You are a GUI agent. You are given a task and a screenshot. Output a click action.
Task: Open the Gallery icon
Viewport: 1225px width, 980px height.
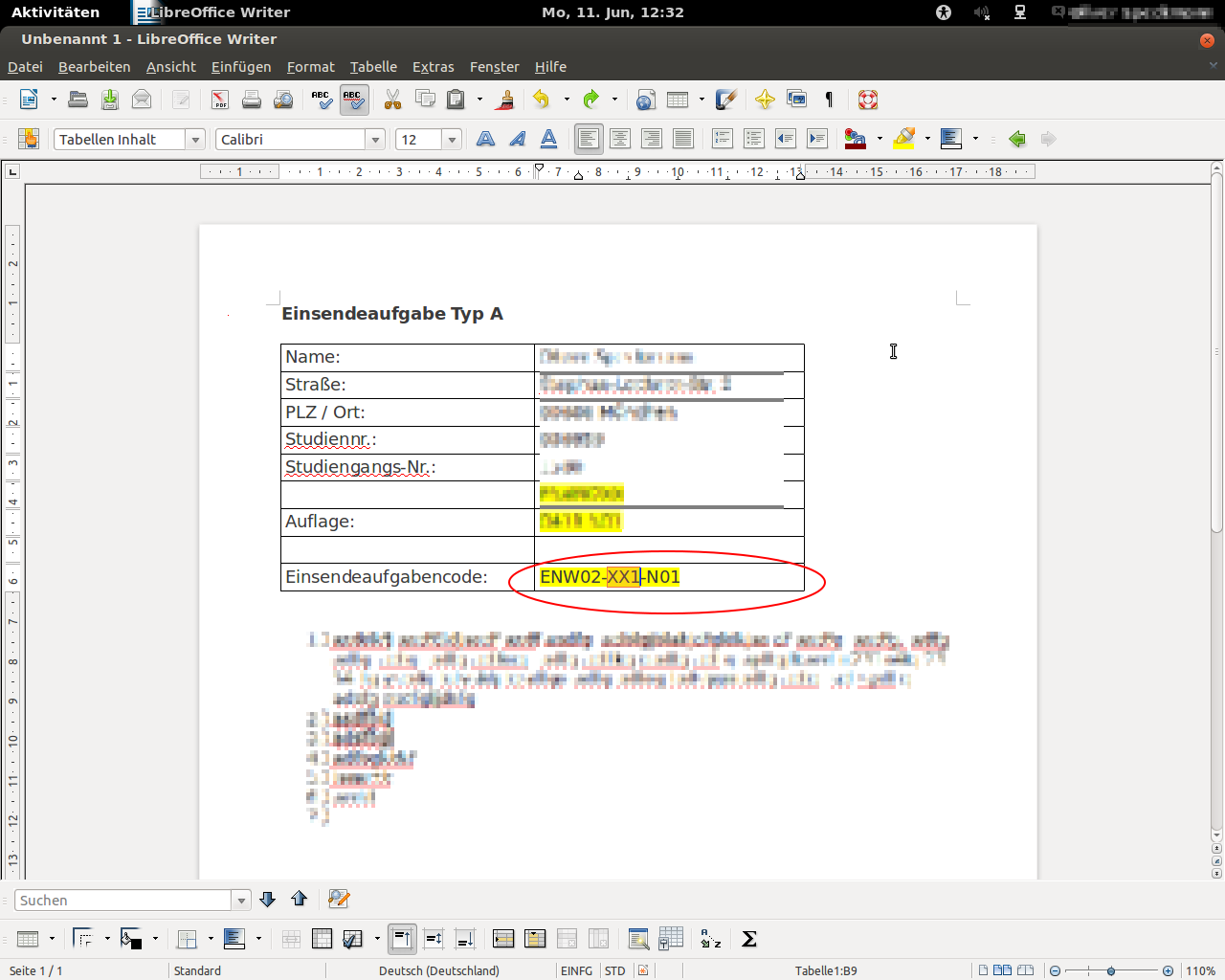(x=796, y=100)
